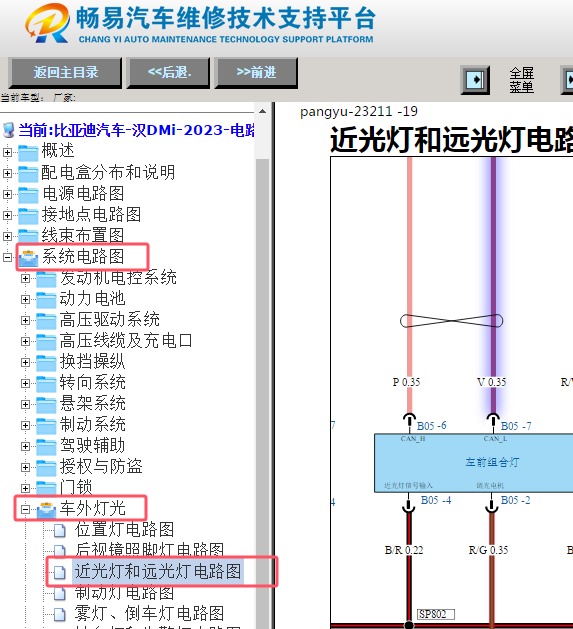The height and width of the screenshot is (629, 573).
Task: Expand the 驾驶辅助 node
Action: 25,446
